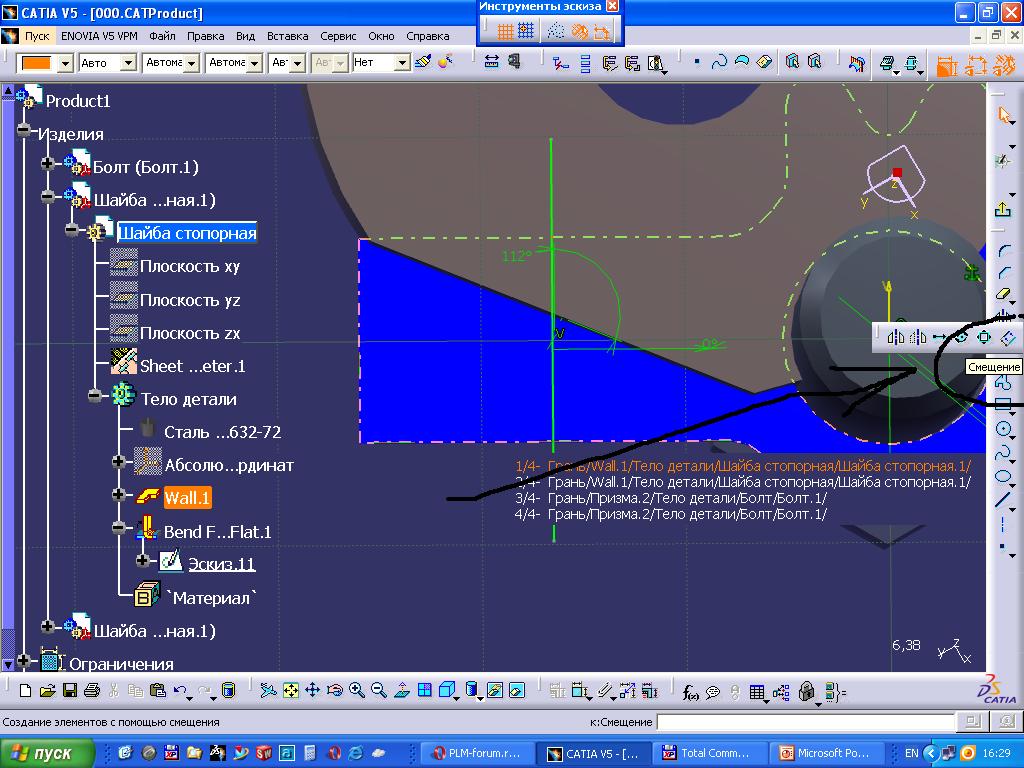Screen dimensions: 1024x768
Task: Save the document with the floppy icon
Action: [x=69, y=690]
